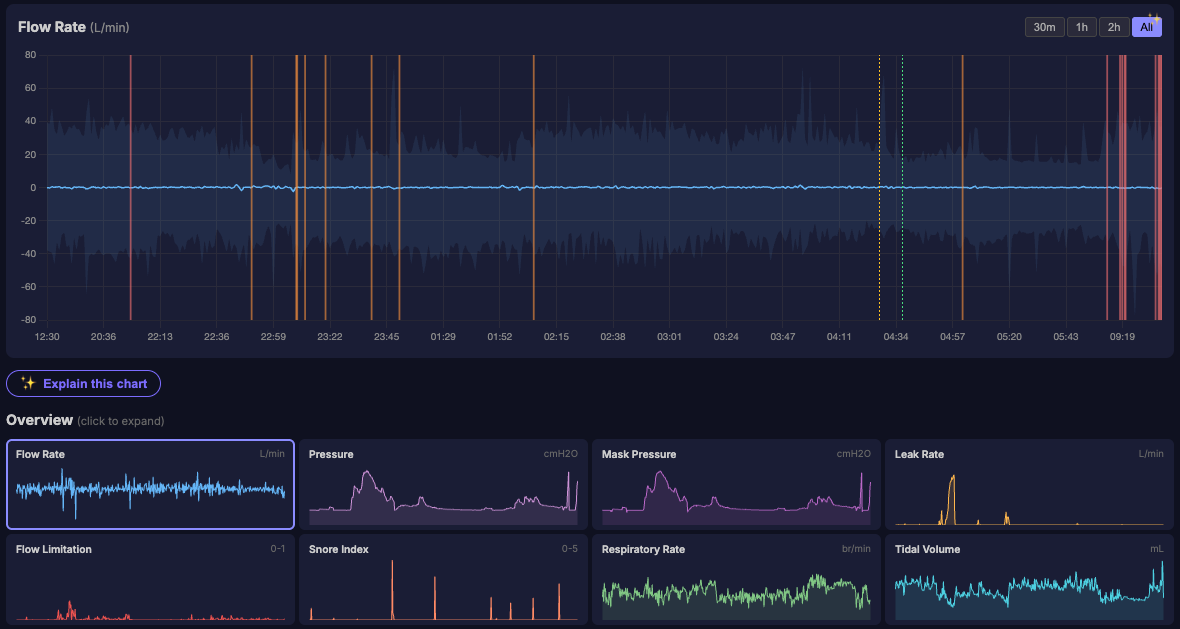The width and height of the screenshot is (1180, 629).
Task: Click the mL unit on Tidal Volume card
Action: coord(1157,548)
